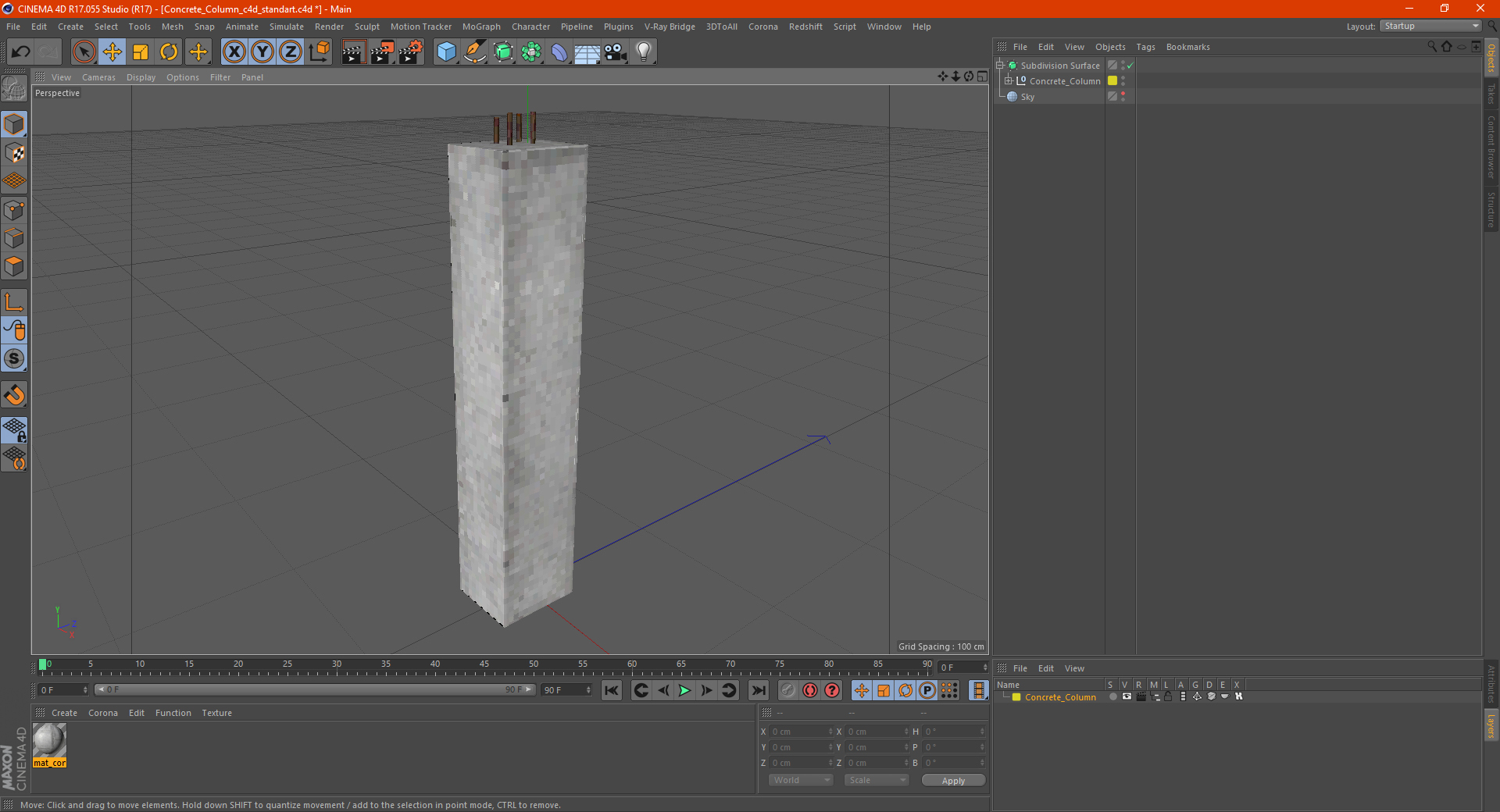Add a Camera object
Image resolution: width=1500 pixels, height=812 pixels.
tap(616, 52)
